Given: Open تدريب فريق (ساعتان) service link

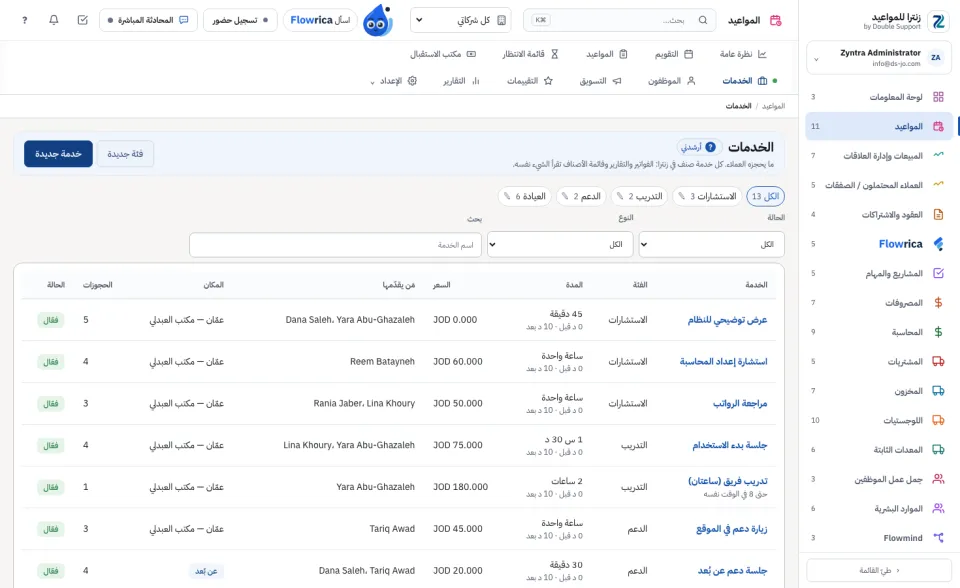Looking at the screenshot, I should pyautogui.click(x=727, y=481).
